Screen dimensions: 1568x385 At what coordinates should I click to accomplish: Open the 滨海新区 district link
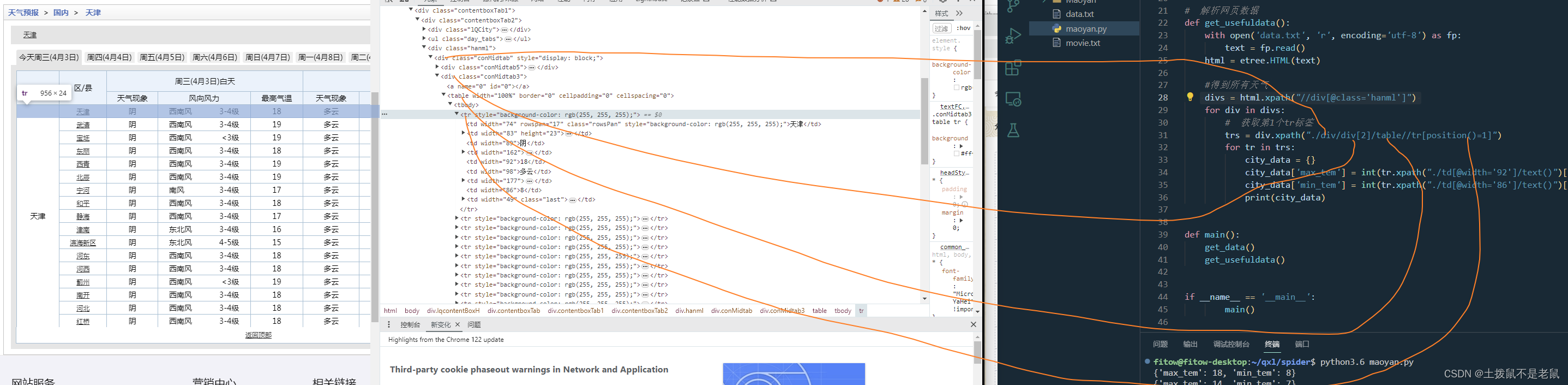pos(83,242)
